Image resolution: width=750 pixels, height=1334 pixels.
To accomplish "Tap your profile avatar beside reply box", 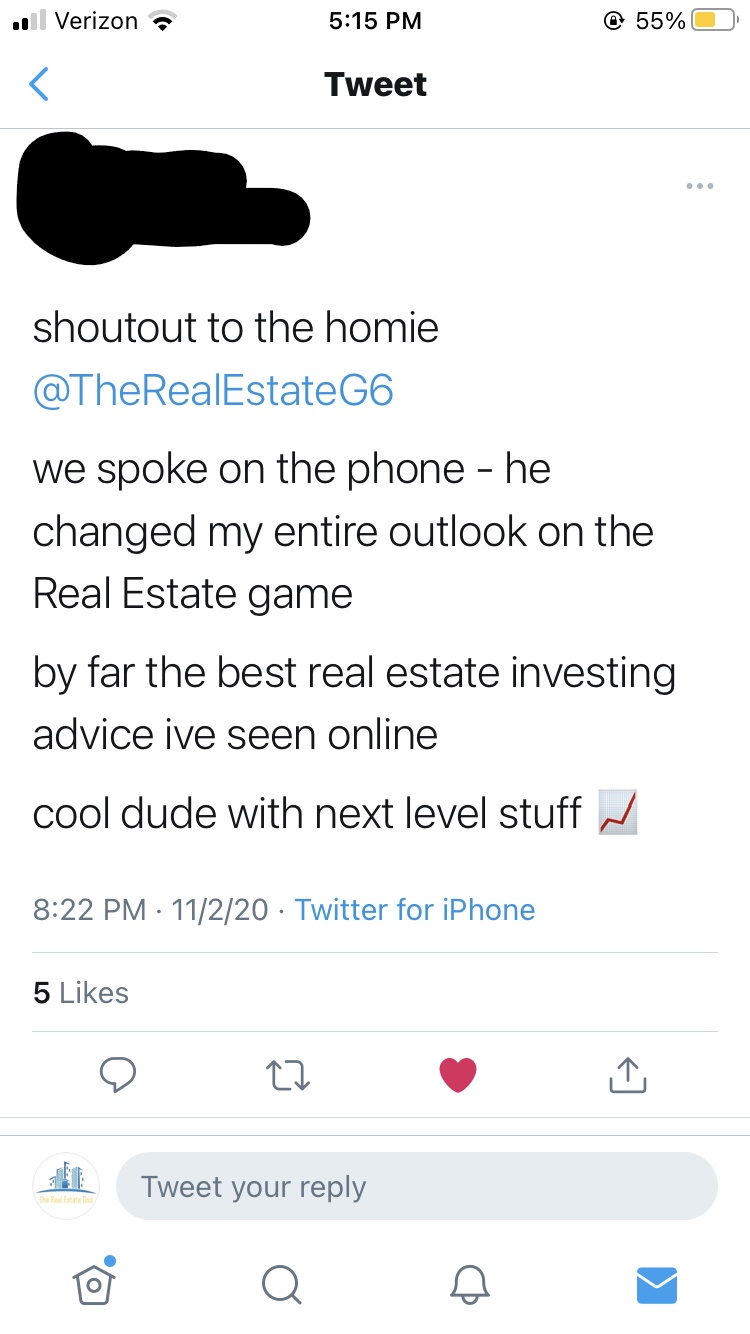I will pos(65,1186).
